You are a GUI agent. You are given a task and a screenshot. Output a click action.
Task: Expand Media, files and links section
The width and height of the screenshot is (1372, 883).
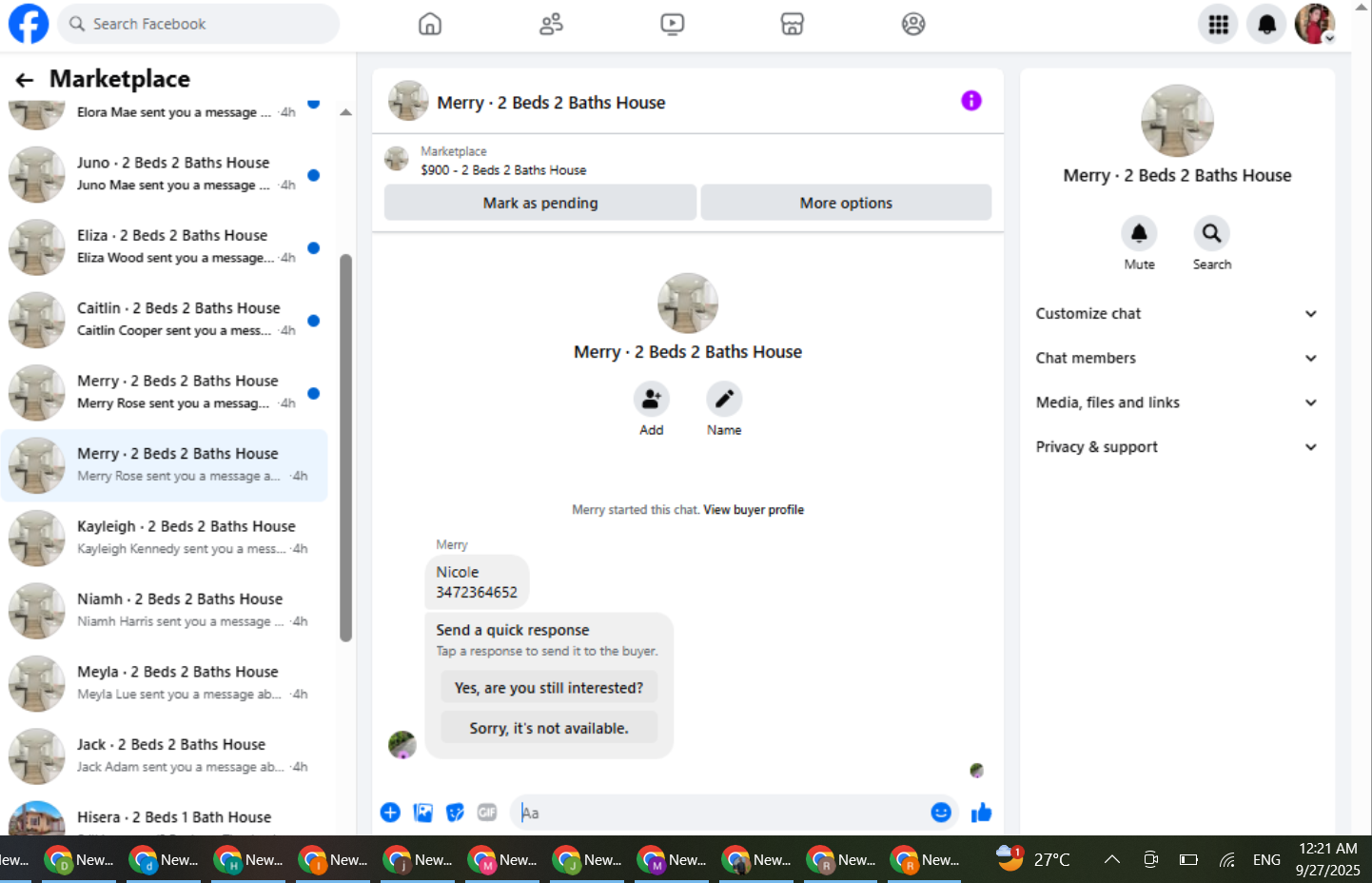(x=1177, y=402)
